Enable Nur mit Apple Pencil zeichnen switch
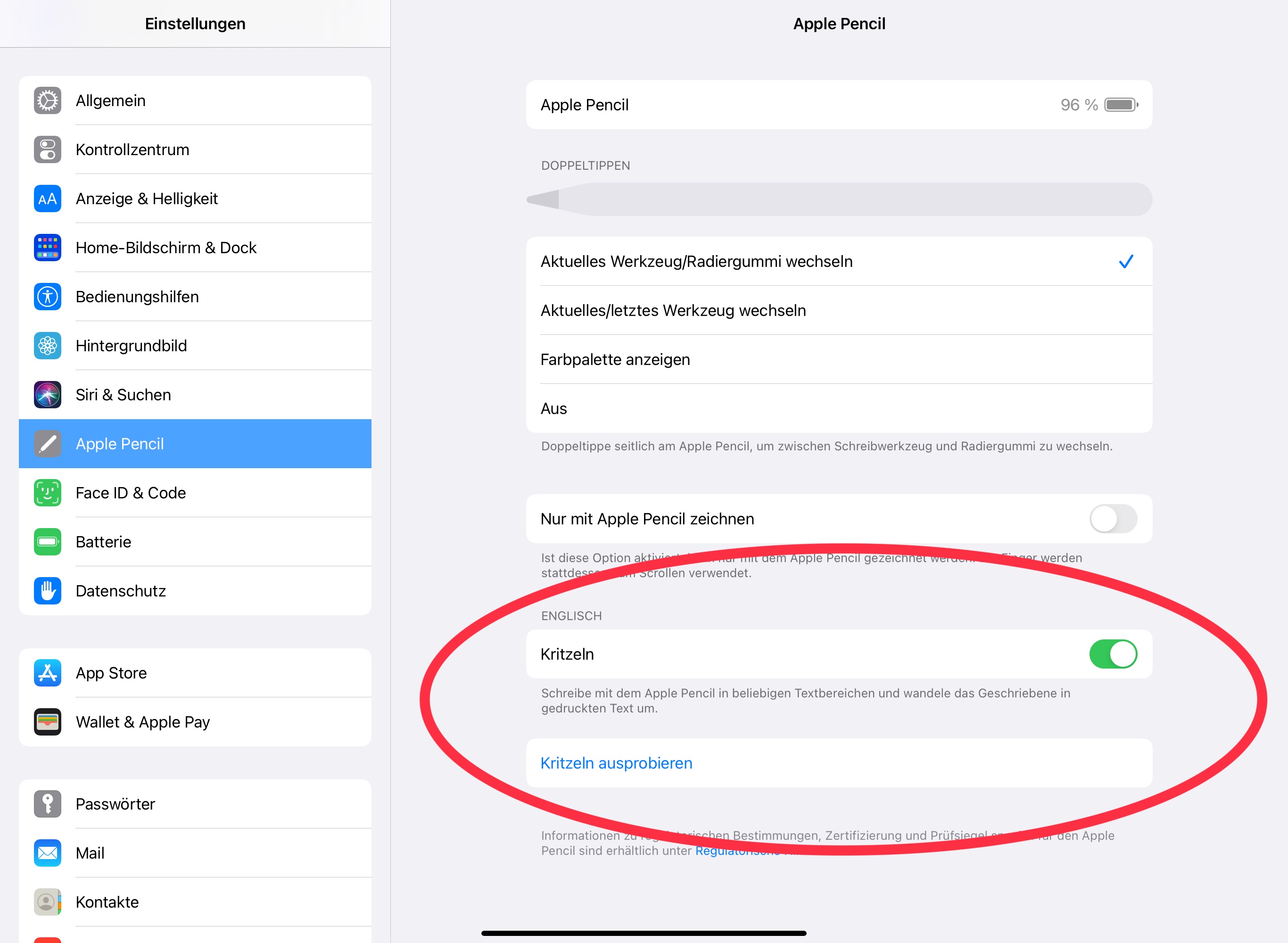 (x=1112, y=519)
